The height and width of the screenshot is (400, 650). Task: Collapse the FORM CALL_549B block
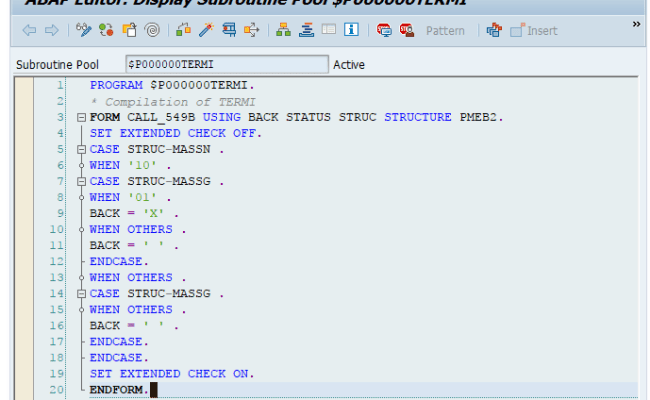[81, 117]
